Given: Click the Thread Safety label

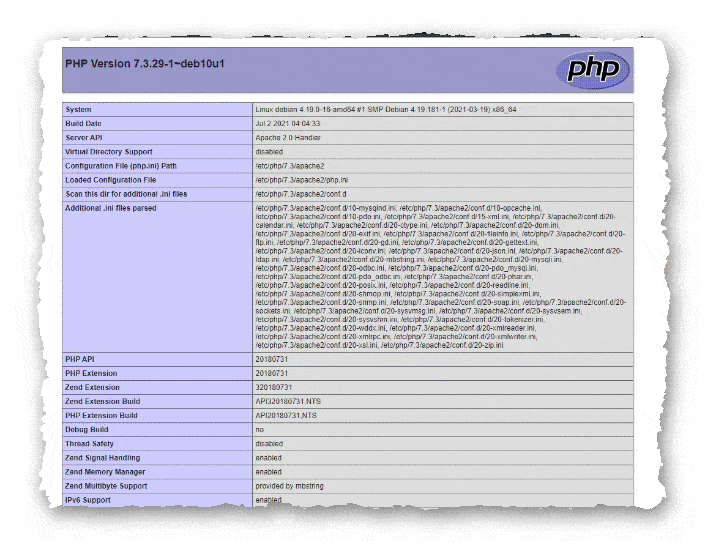Looking at the screenshot, I should (89, 444).
